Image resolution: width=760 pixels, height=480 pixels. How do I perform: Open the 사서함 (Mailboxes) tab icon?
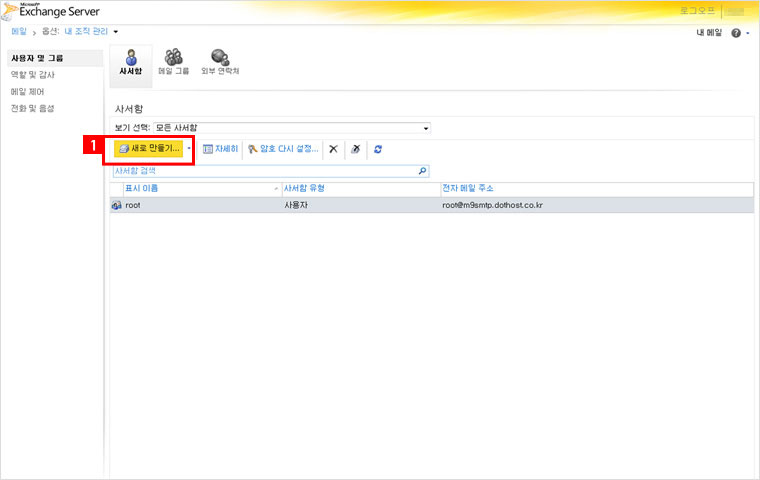coord(130,59)
